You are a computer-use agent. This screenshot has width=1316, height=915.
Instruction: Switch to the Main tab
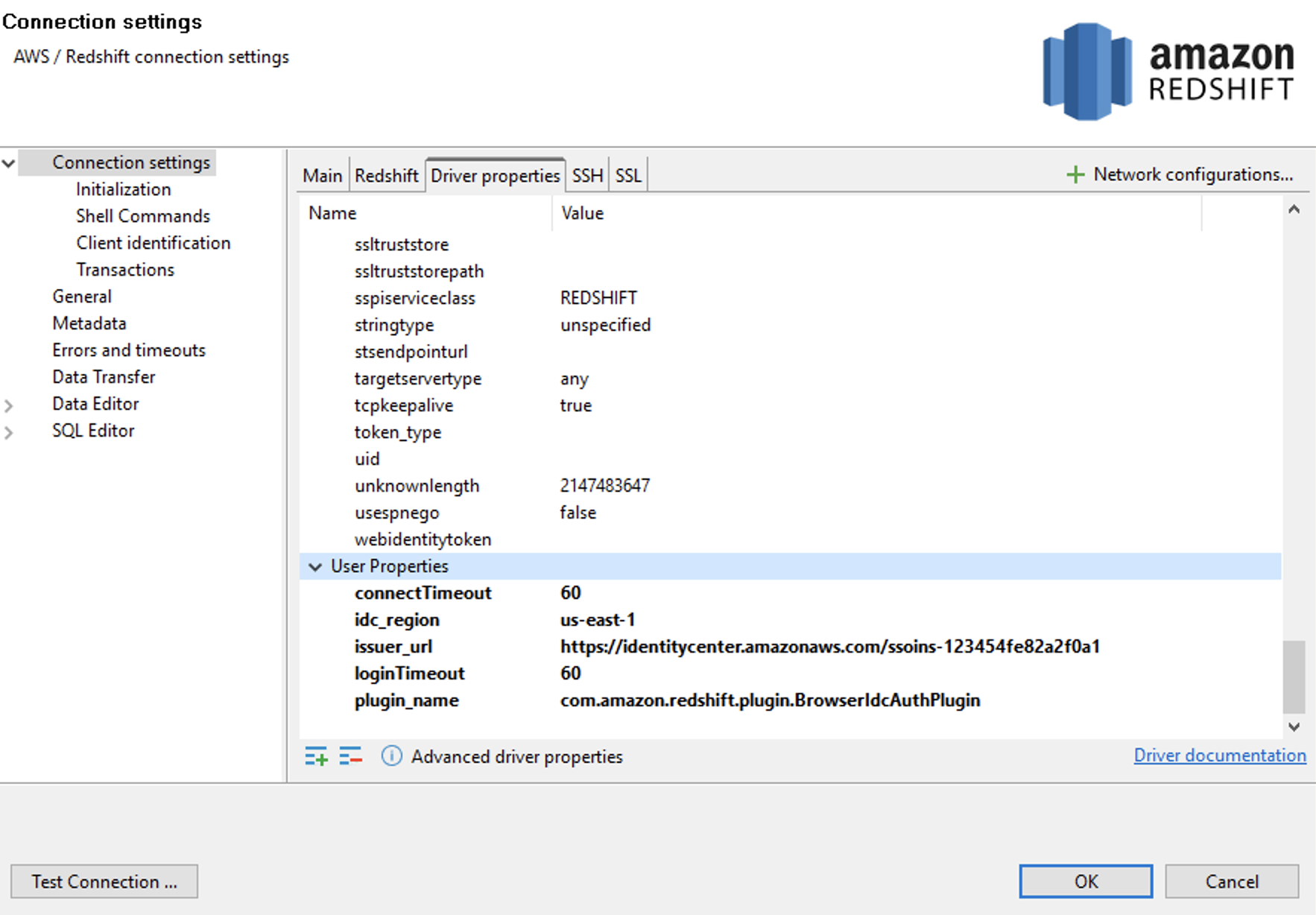pos(323,176)
